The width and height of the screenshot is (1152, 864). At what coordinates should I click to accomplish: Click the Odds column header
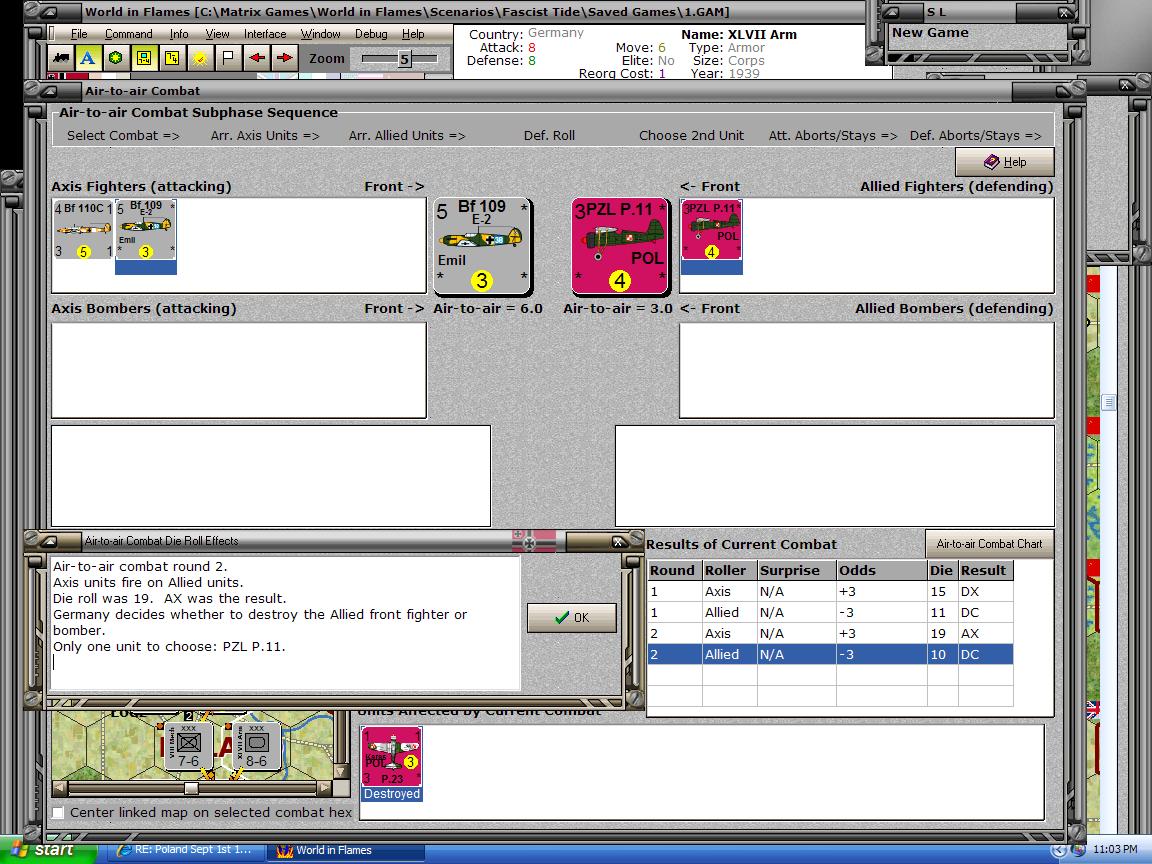coord(882,570)
